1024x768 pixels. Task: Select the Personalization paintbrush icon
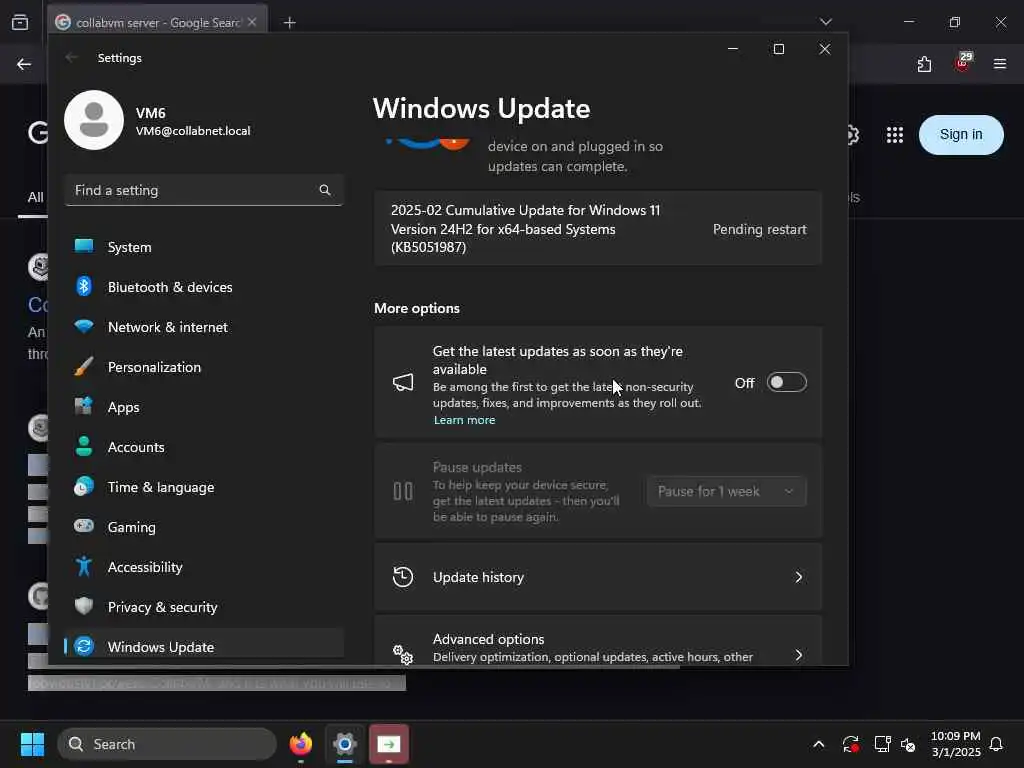coord(84,366)
